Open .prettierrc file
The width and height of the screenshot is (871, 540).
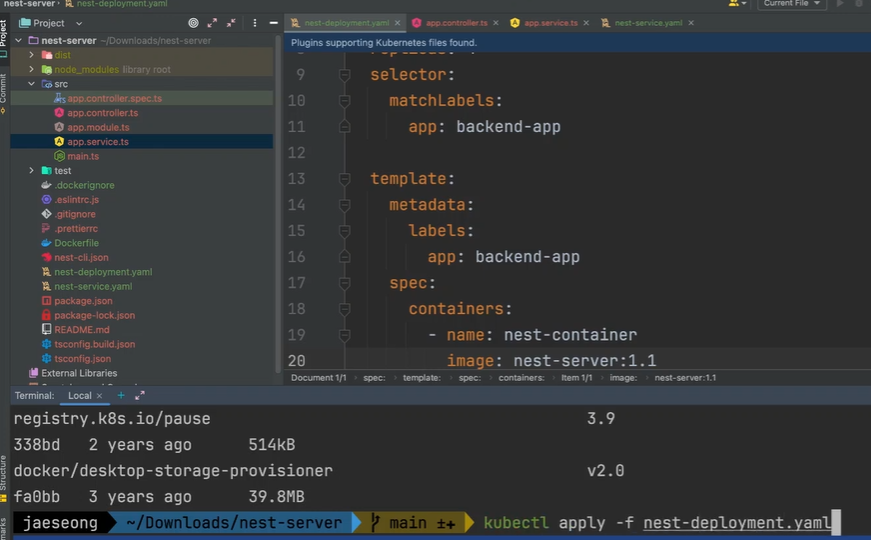click(76, 228)
